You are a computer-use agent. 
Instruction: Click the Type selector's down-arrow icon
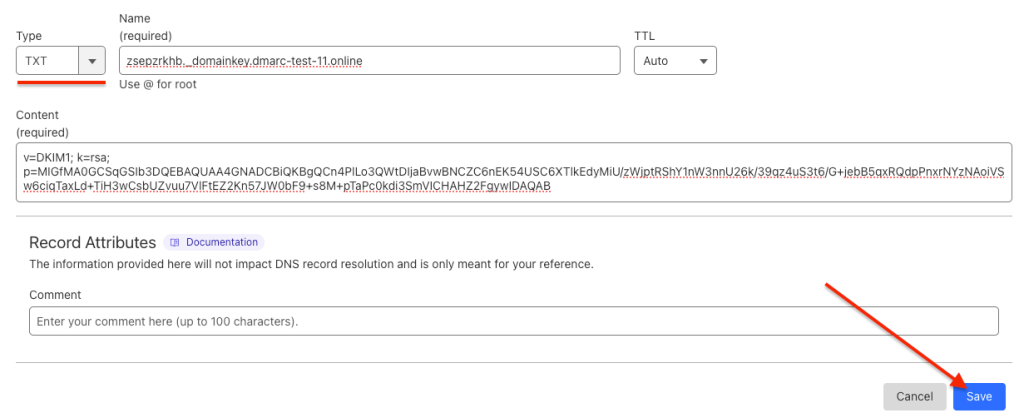[92, 61]
